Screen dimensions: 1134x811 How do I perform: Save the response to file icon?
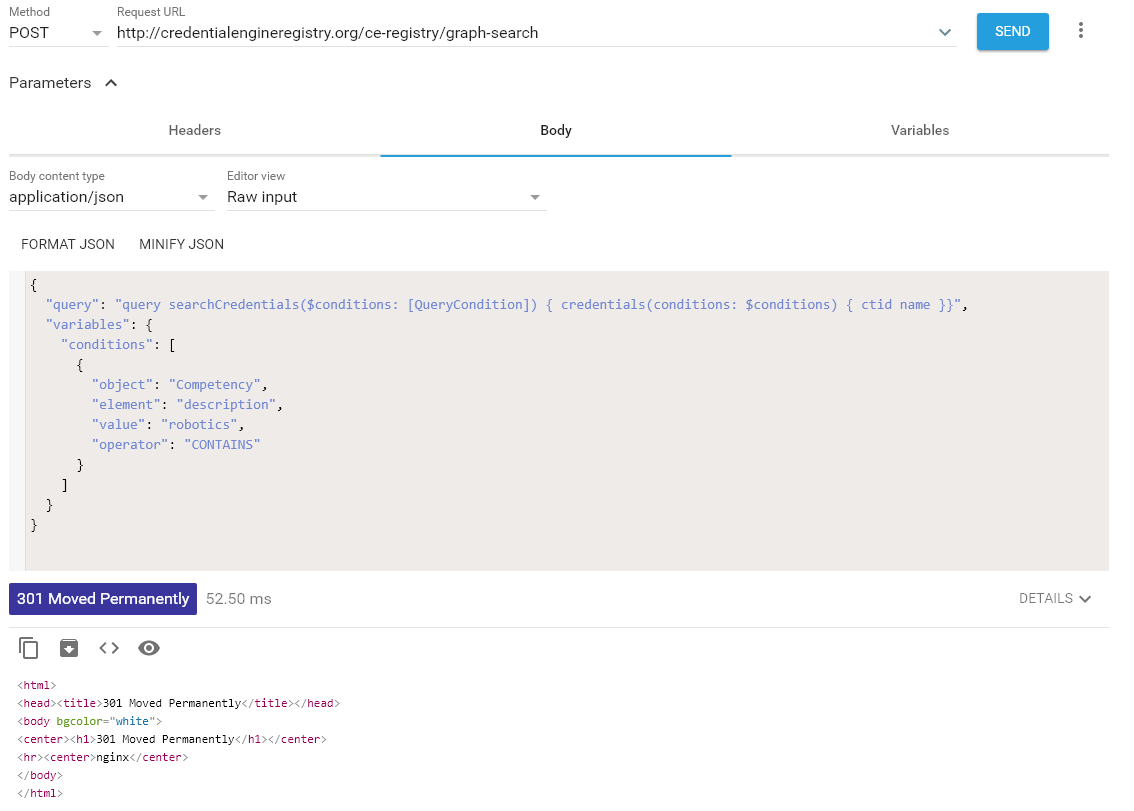pos(69,648)
